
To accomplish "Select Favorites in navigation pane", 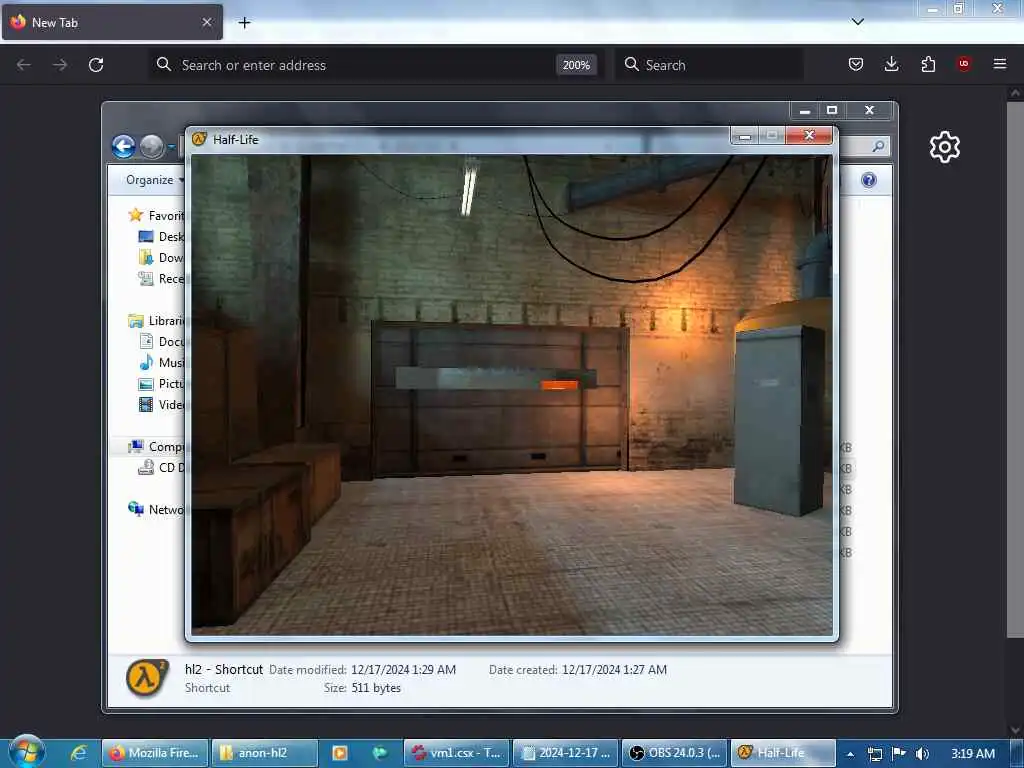I will click(156, 216).
